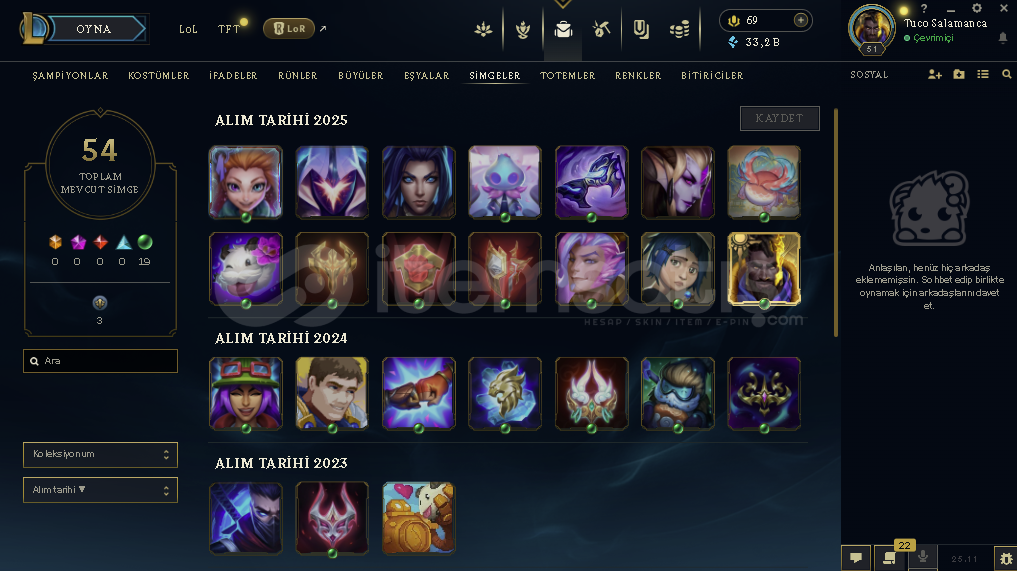1017x571 pixels.
Task: Open the Collection (backpack) icon in top bar
Action: coord(563,29)
